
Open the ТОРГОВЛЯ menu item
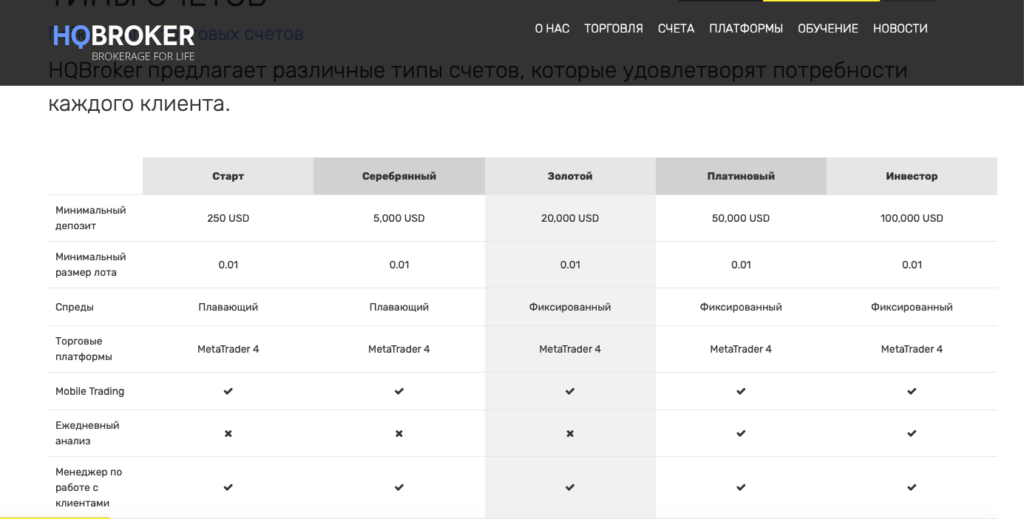[613, 29]
